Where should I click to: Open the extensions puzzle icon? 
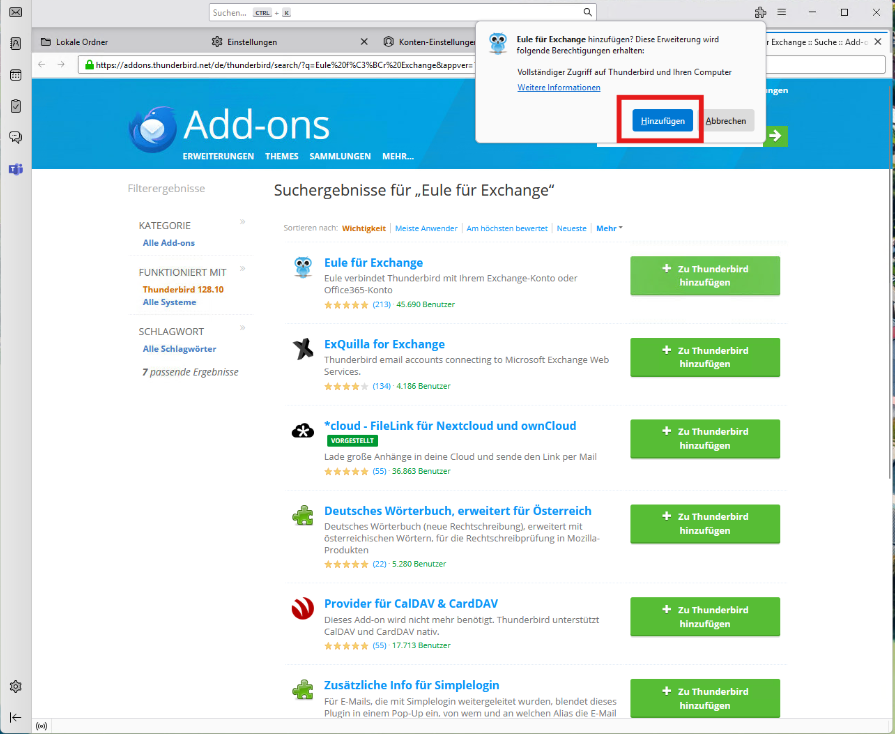pyautogui.click(x=760, y=12)
